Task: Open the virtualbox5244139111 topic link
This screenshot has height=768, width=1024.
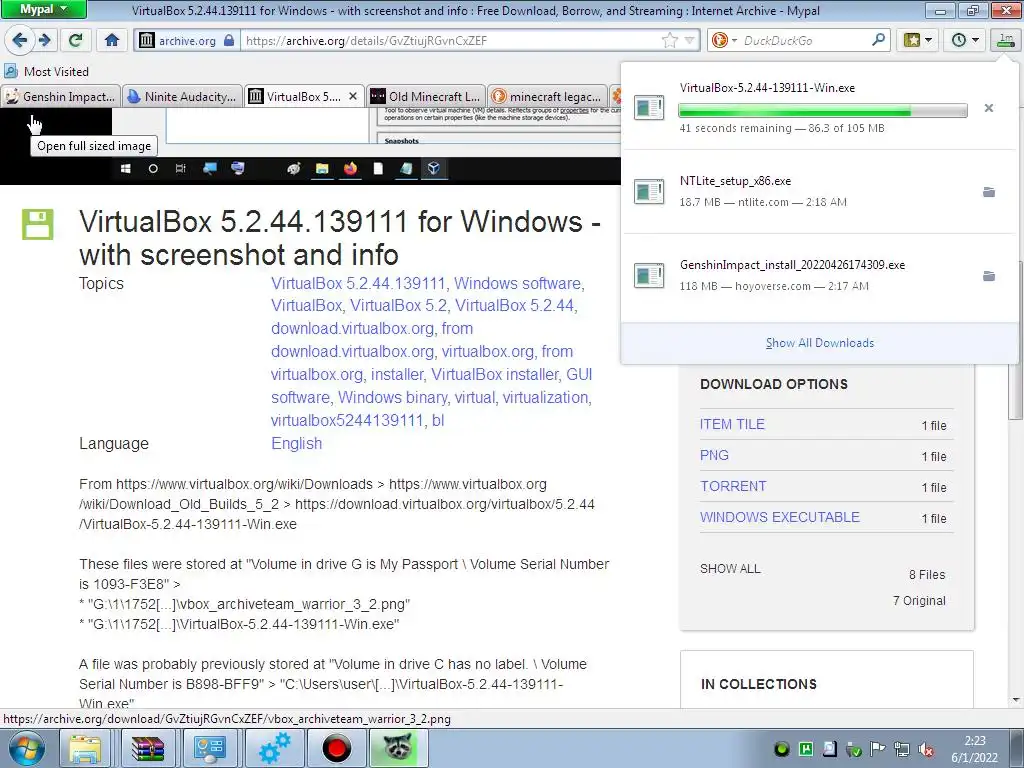Action: (347, 421)
